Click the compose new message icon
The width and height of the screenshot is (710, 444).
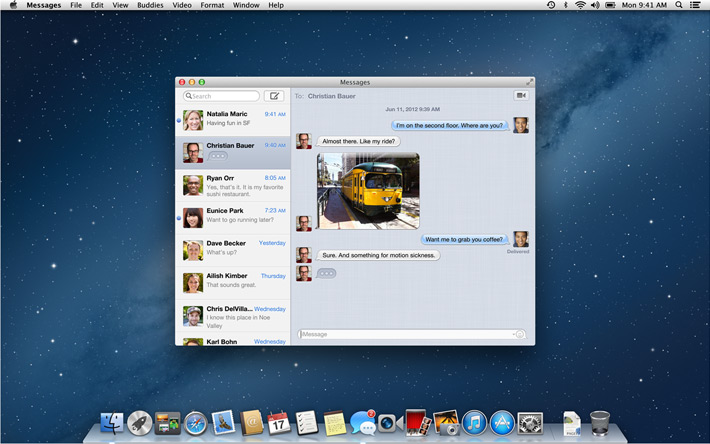tap(274, 96)
